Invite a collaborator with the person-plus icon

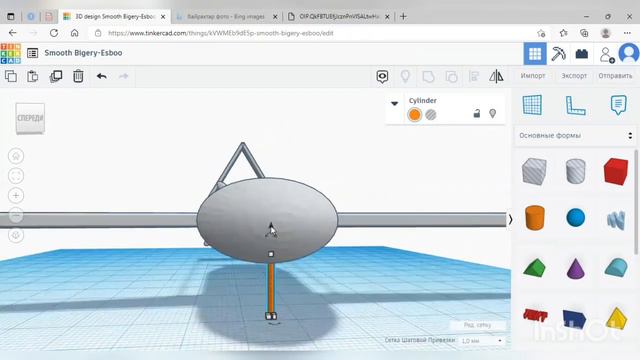click(x=607, y=54)
